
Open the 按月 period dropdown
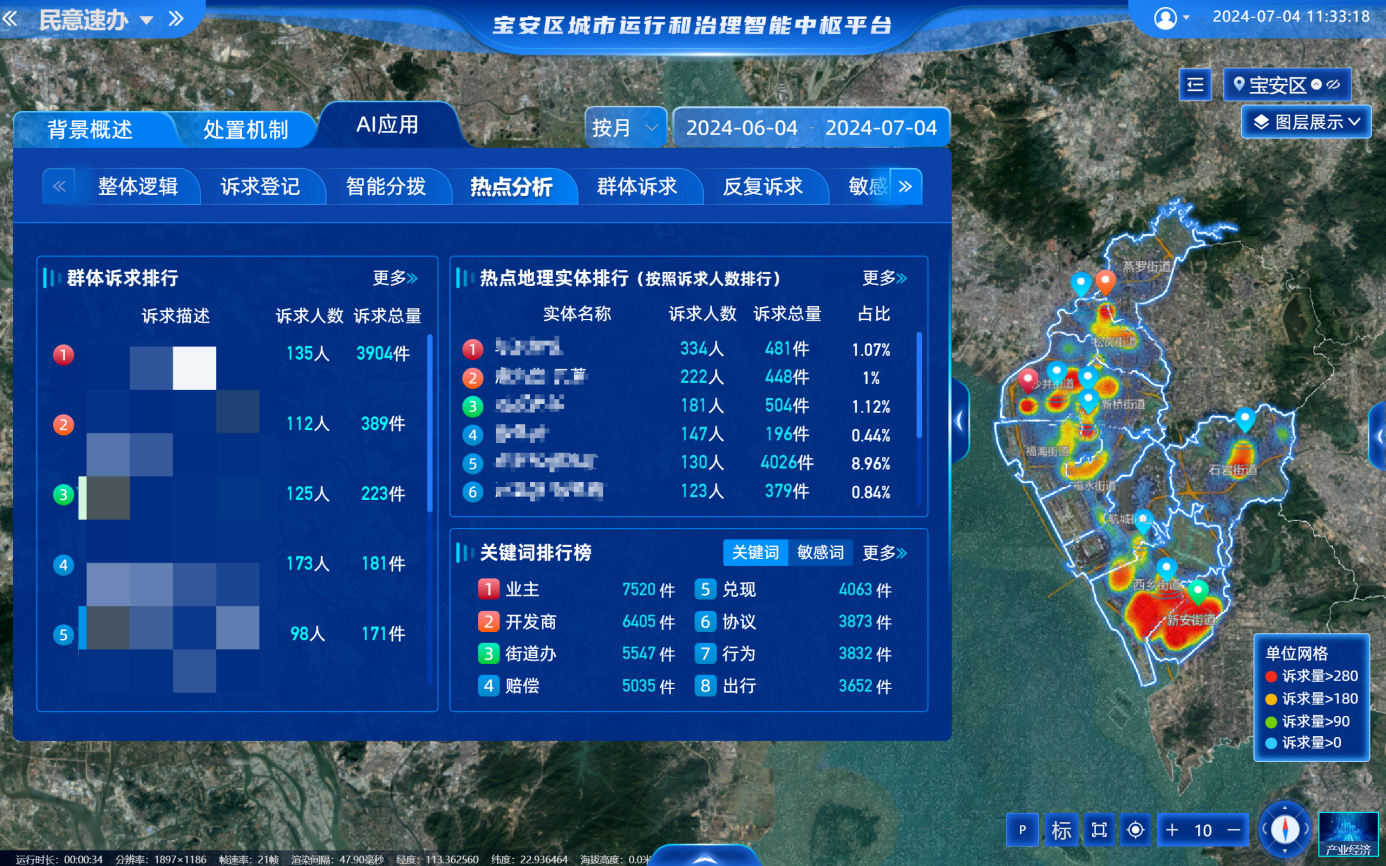pyautogui.click(x=626, y=128)
